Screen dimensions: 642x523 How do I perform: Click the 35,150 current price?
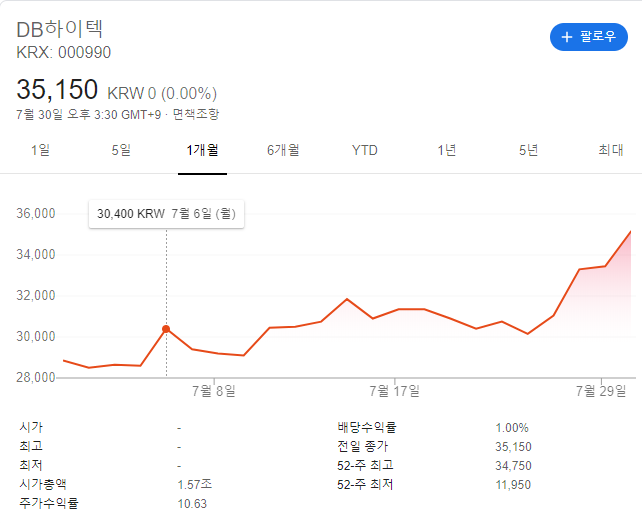(x=57, y=89)
